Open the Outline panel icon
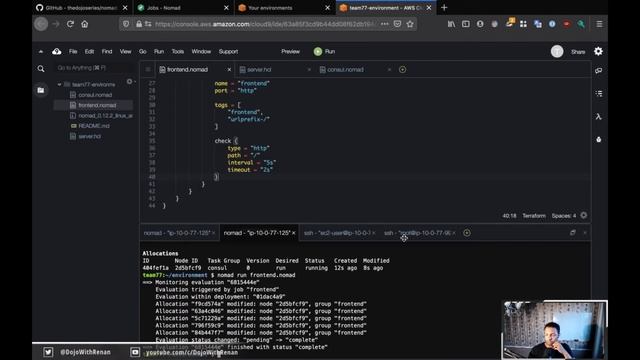 [598, 93]
